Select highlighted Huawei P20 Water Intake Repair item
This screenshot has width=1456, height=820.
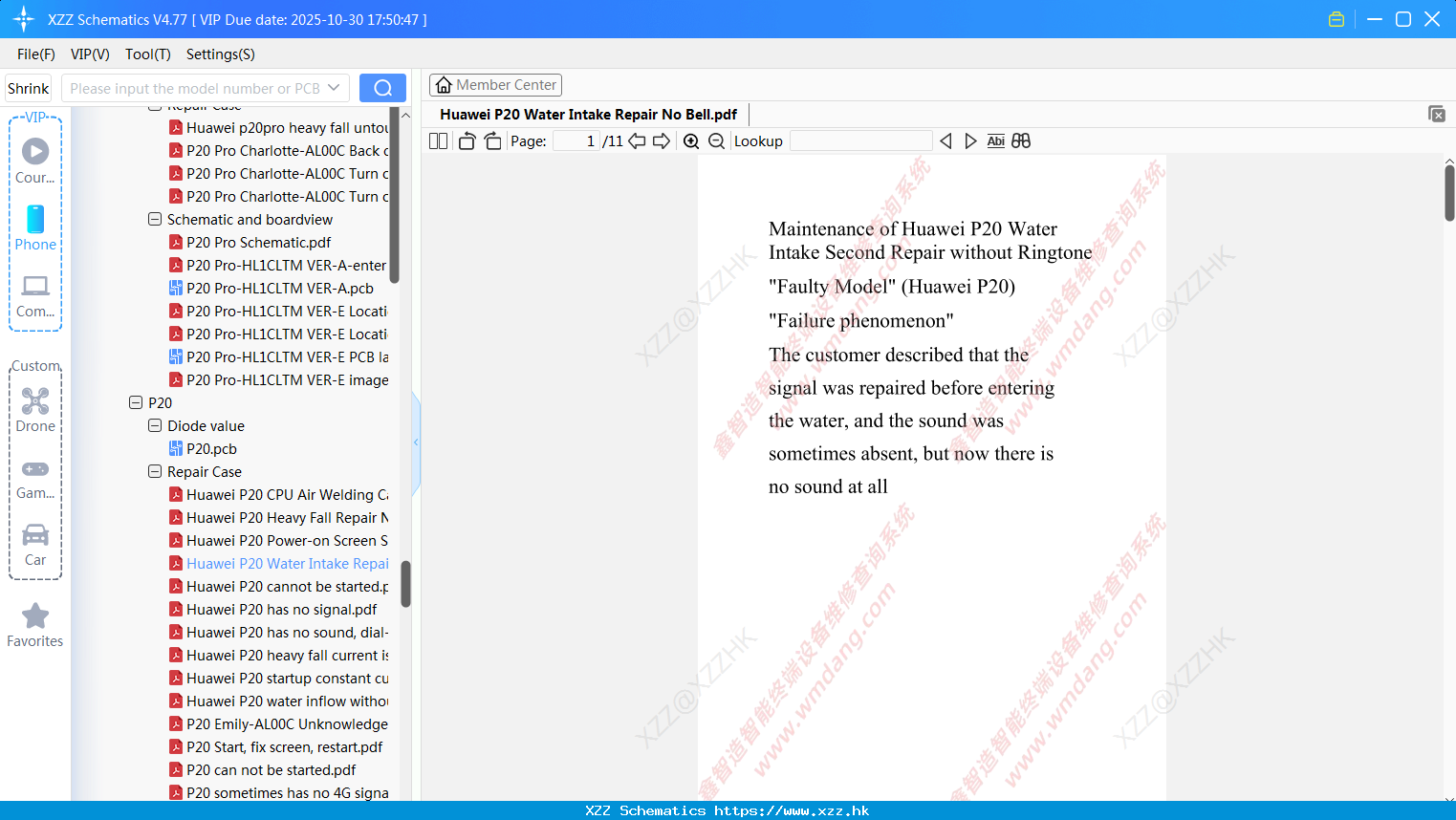[x=278, y=563]
